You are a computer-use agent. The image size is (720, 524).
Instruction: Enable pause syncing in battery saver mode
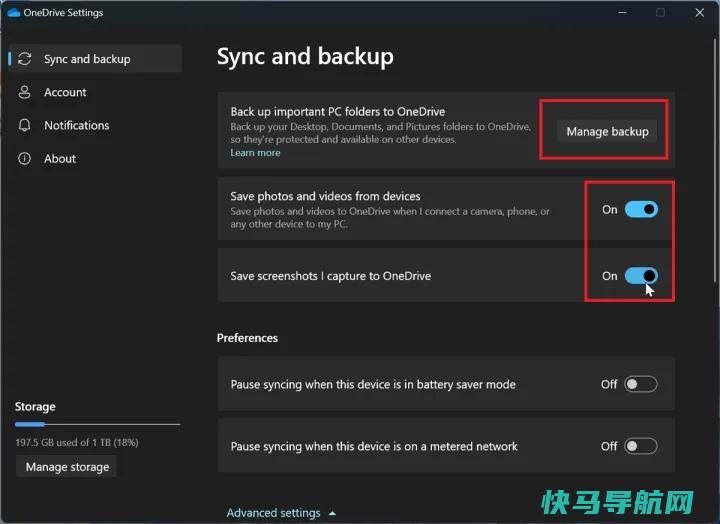pos(641,384)
